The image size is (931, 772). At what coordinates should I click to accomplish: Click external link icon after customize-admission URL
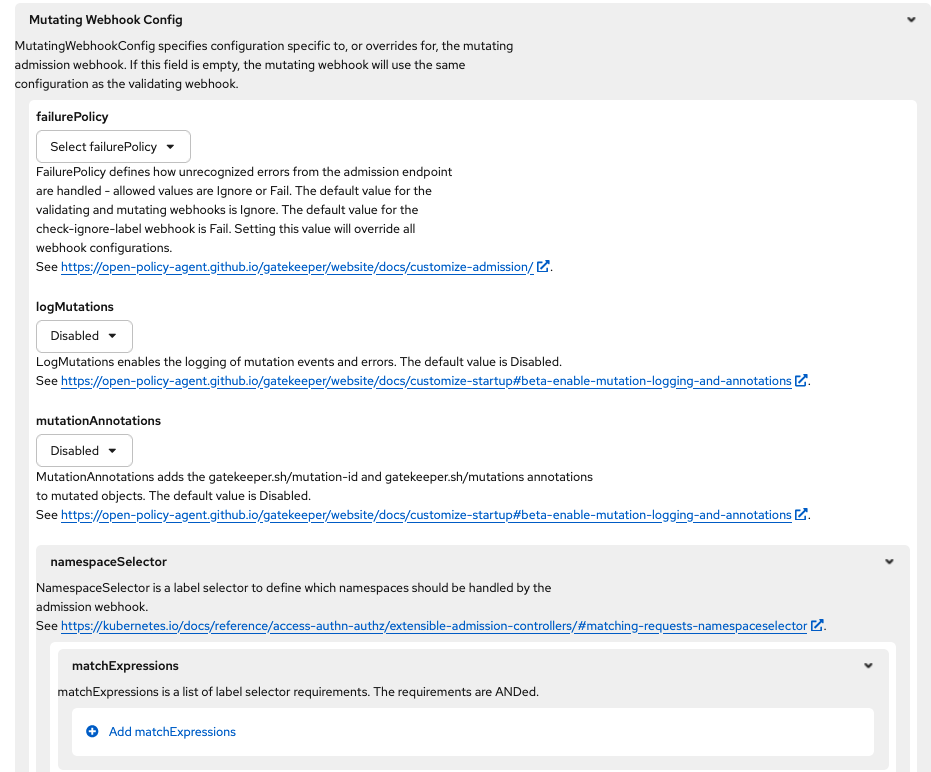(x=543, y=267)
